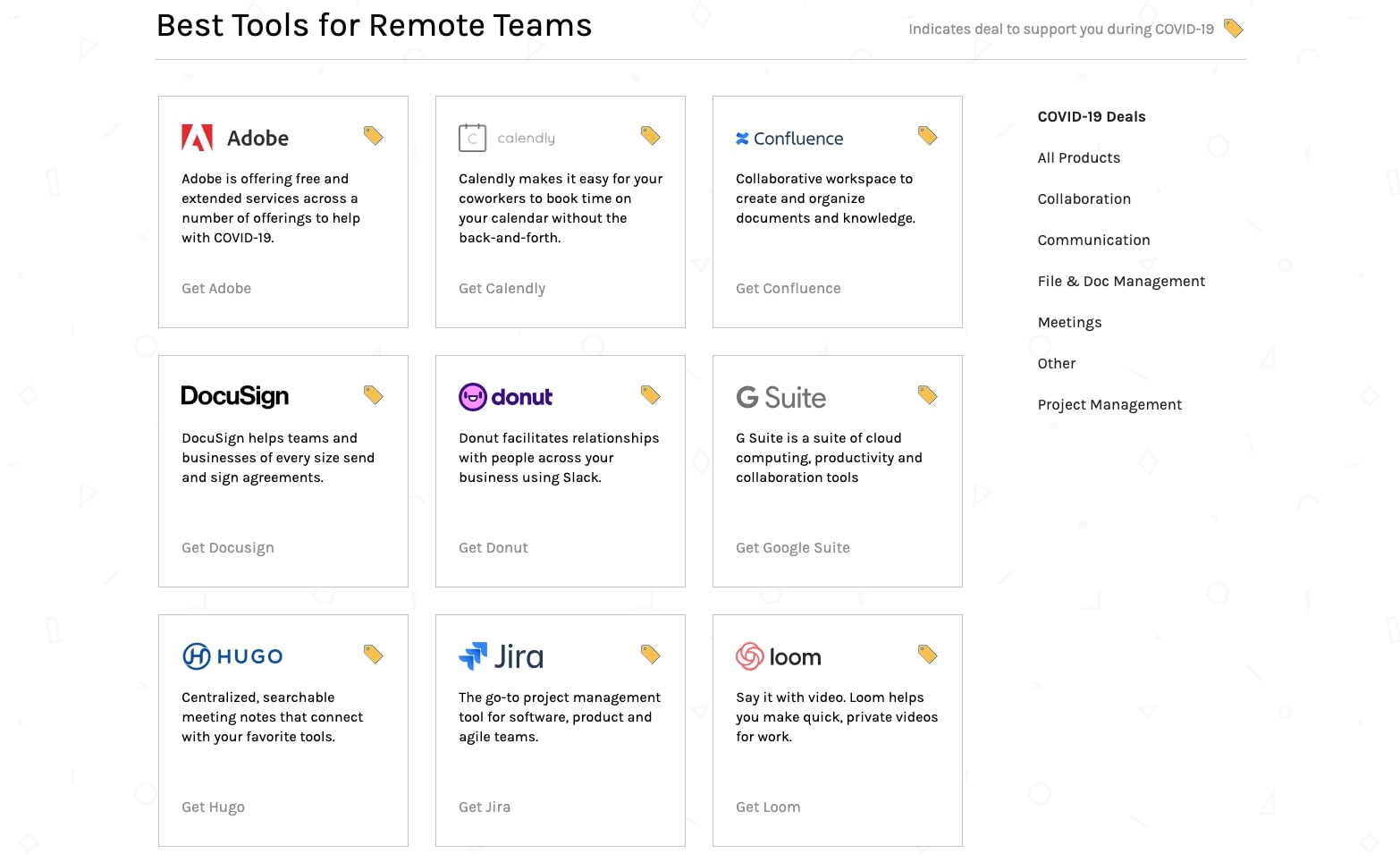
Task: Filter by File & Doc Management
Action: coord(1121,281)
